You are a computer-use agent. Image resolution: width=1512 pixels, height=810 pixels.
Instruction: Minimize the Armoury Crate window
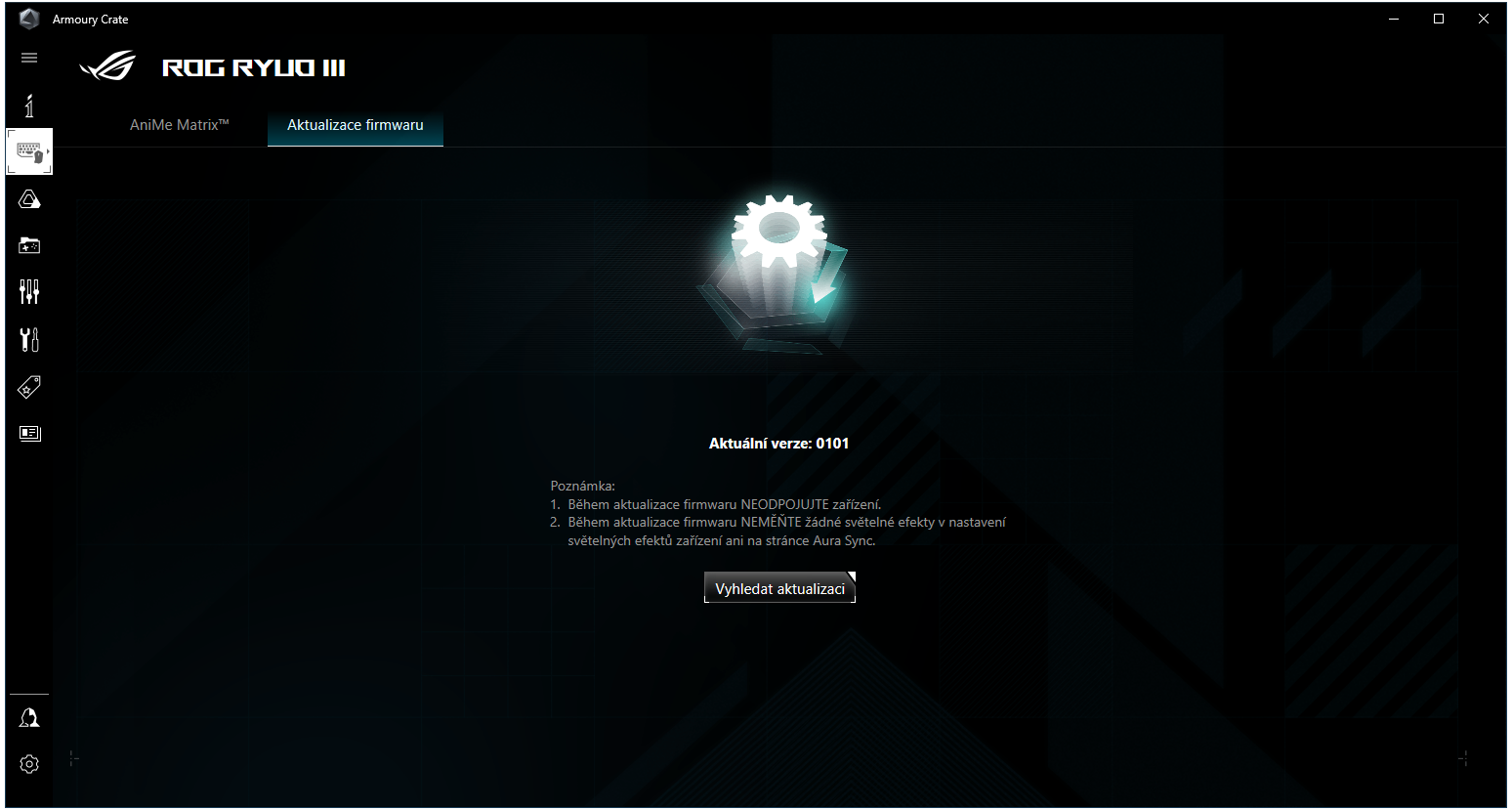click(x=1394, y=19)
